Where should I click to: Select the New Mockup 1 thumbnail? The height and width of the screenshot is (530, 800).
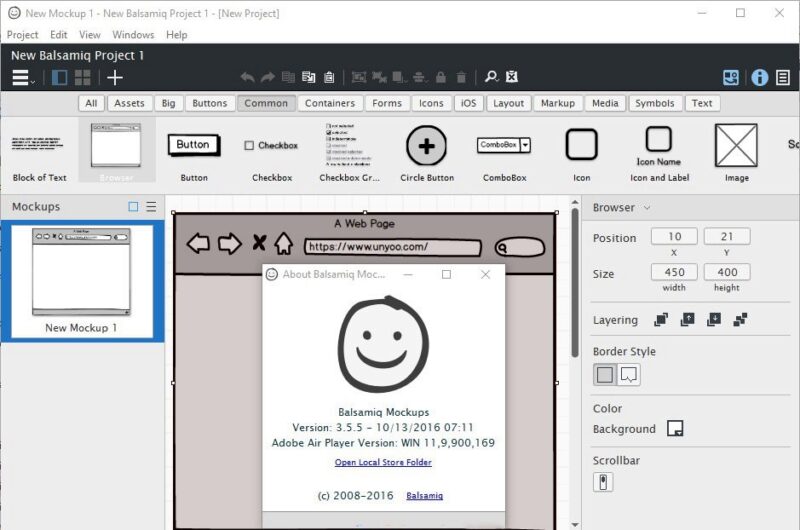[82, 281]
